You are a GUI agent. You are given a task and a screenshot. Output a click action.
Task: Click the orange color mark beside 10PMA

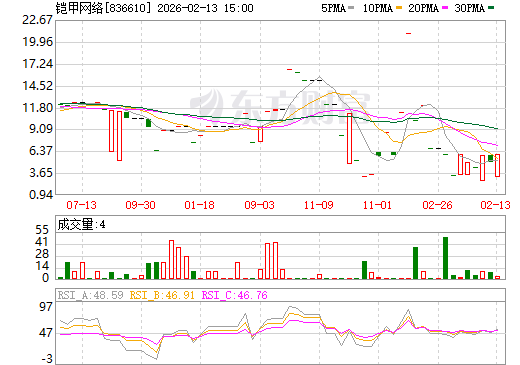click(x=399, y=7)
